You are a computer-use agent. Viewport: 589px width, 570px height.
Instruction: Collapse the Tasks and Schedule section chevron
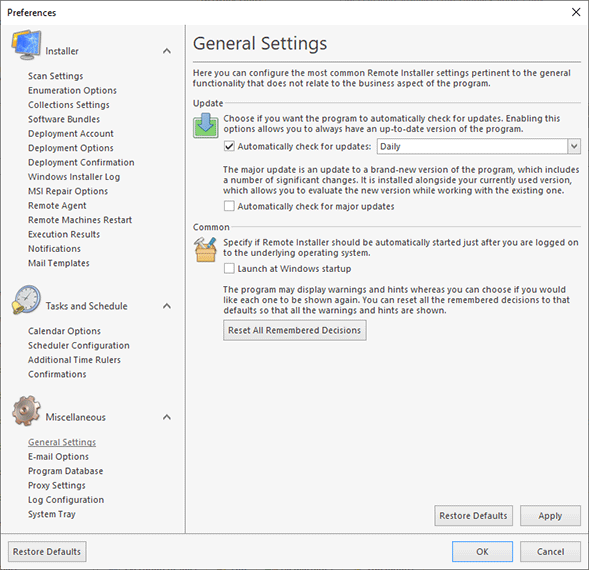[x=167, y=306]
